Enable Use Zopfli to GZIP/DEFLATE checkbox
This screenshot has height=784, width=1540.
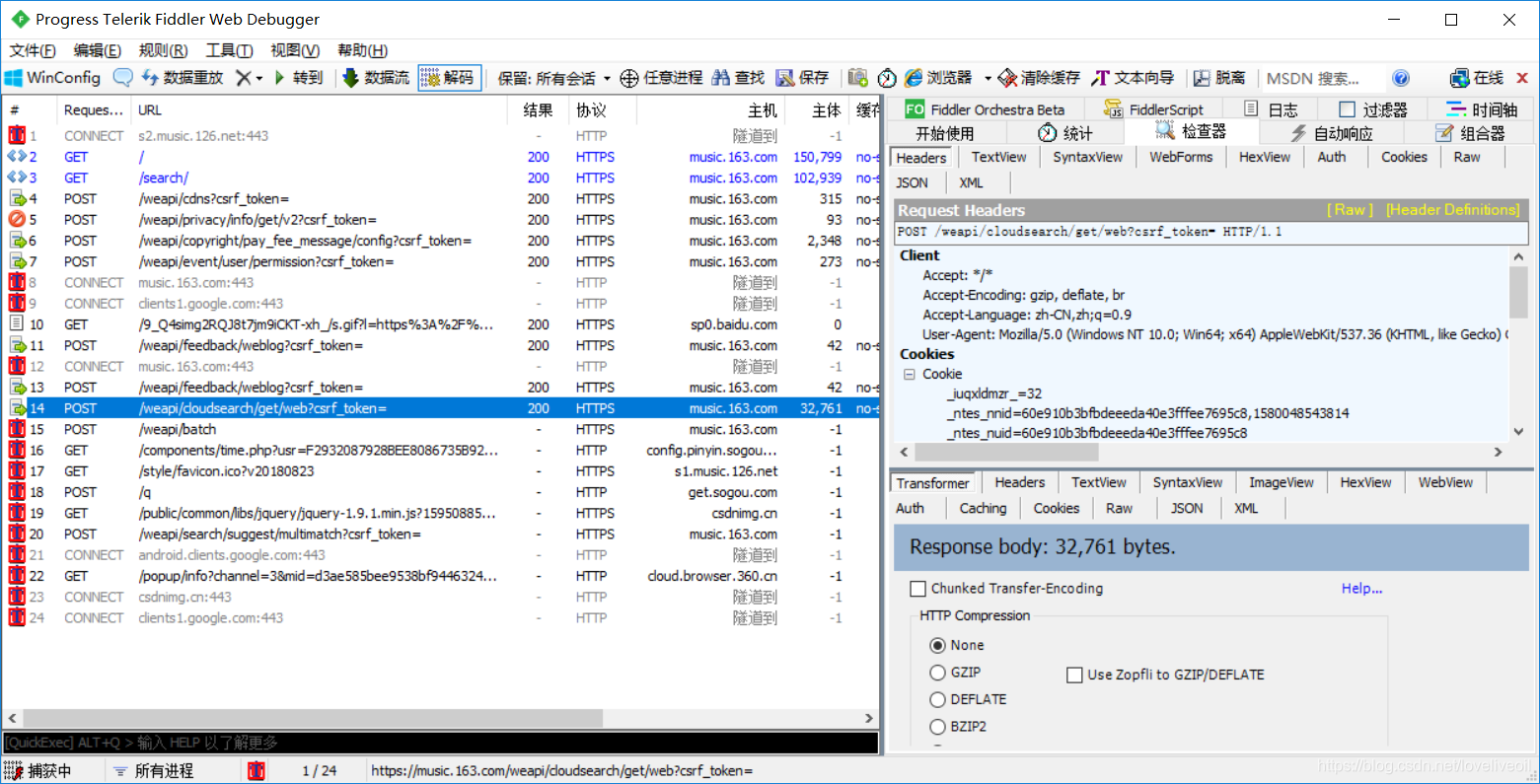1074,675
